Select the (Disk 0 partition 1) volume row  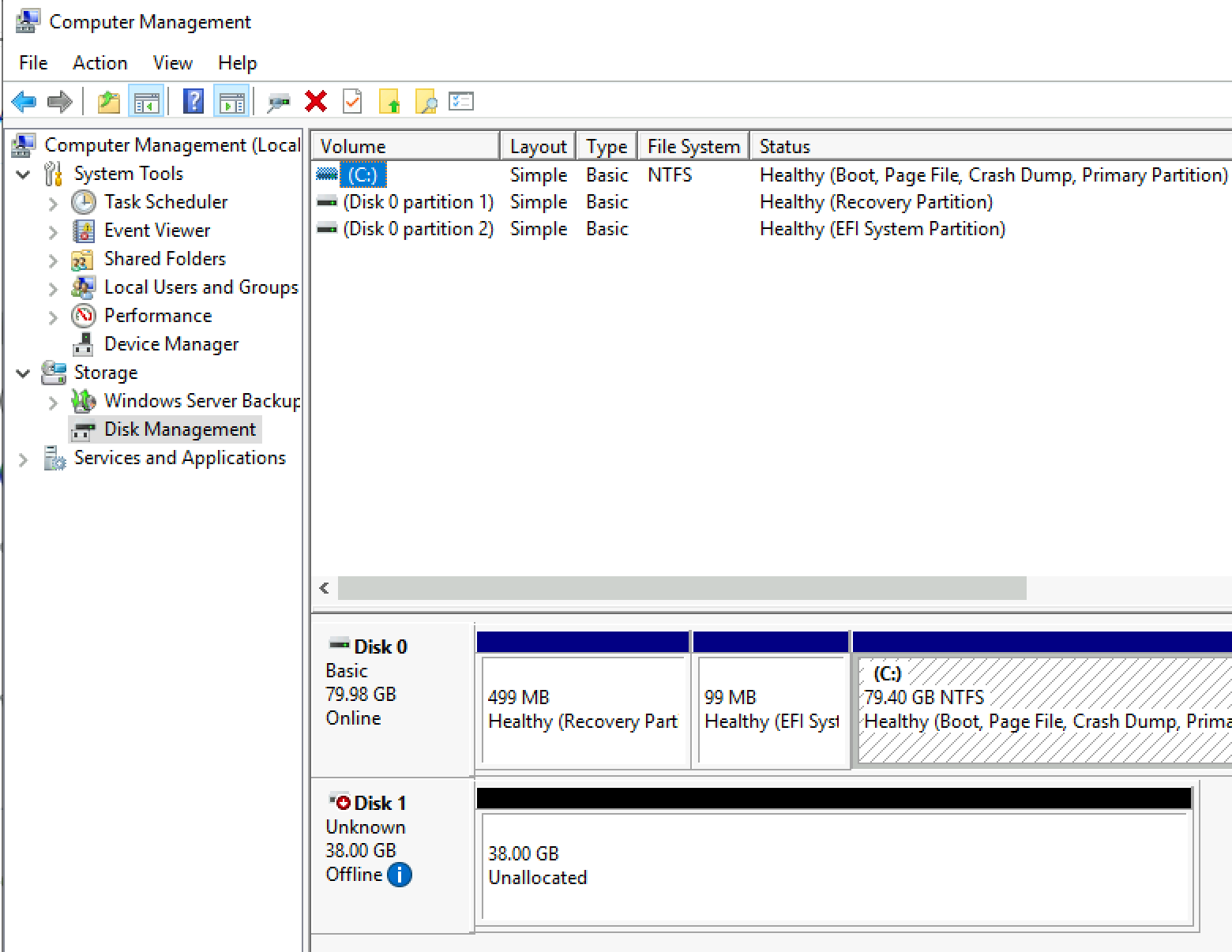click(x=772, y=202)
